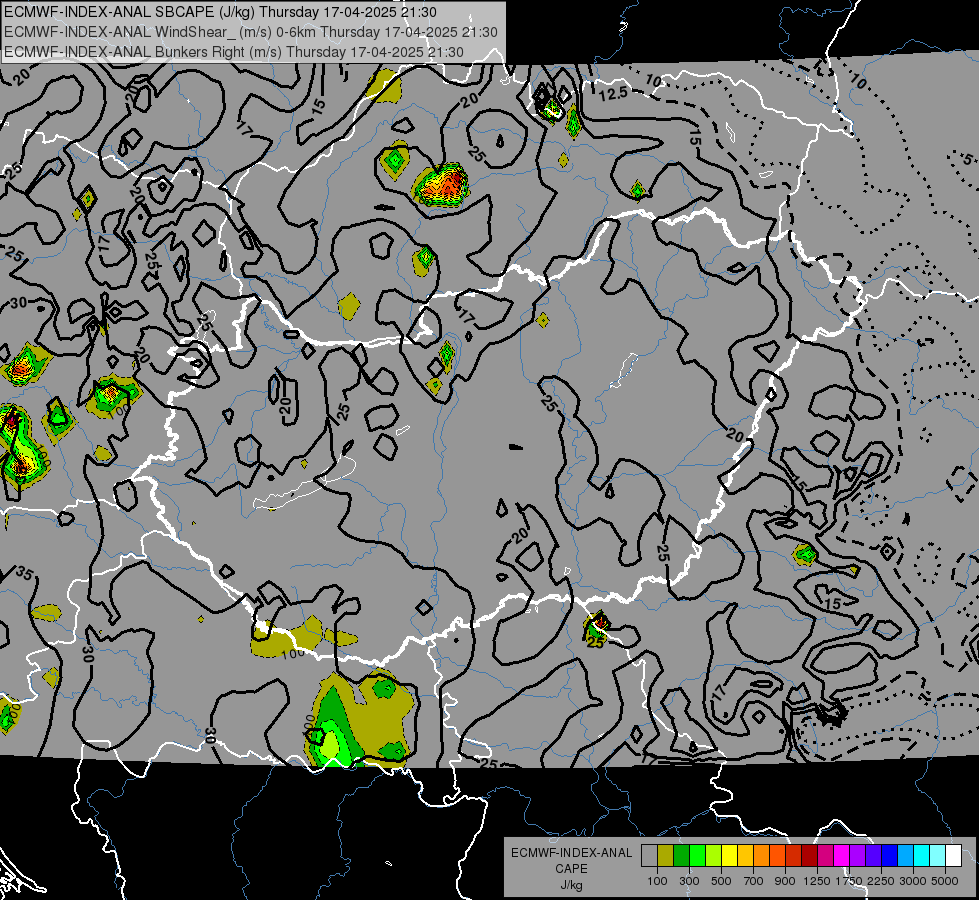Click the 3000 value on legend scale
This screenshot has width=979, height=900.
pos(913,881)
